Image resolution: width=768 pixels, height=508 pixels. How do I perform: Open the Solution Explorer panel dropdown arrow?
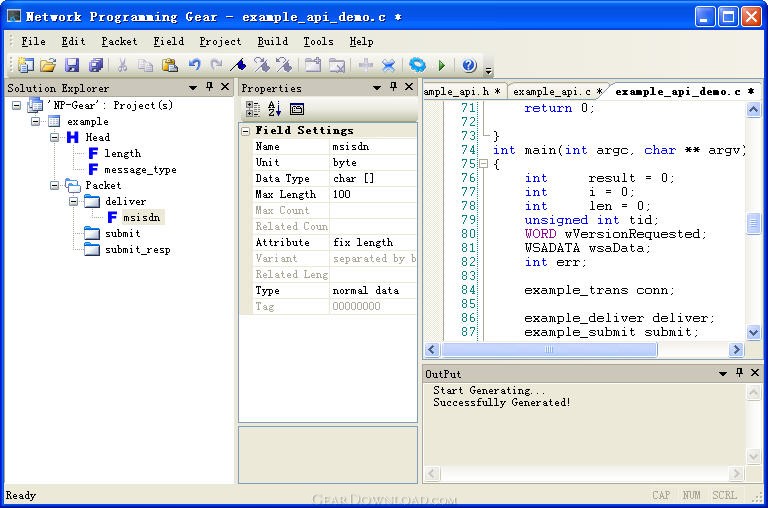[193, 88]
